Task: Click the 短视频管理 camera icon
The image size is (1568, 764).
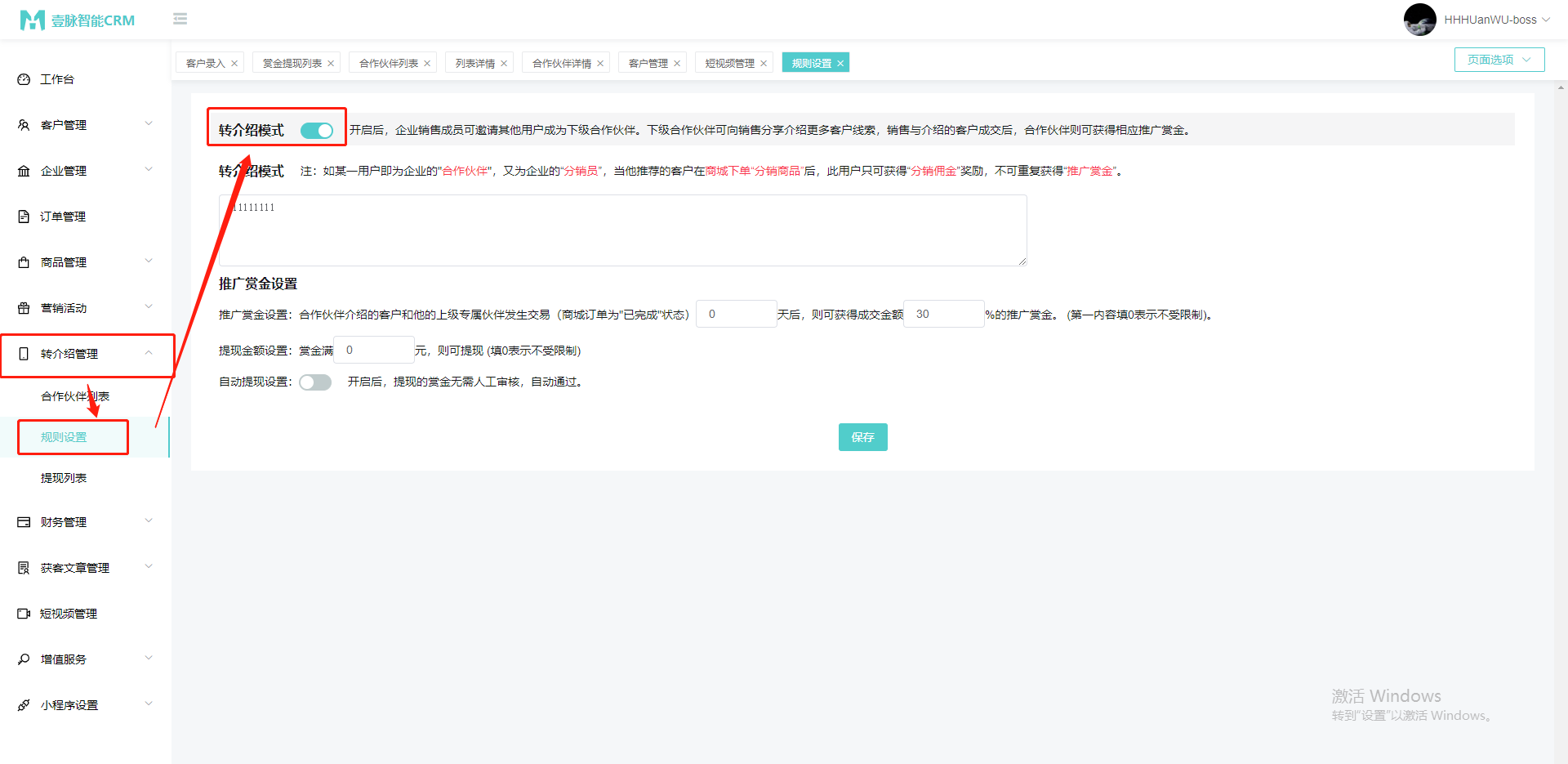Action: pyautogui.click(x=23, y=613)
